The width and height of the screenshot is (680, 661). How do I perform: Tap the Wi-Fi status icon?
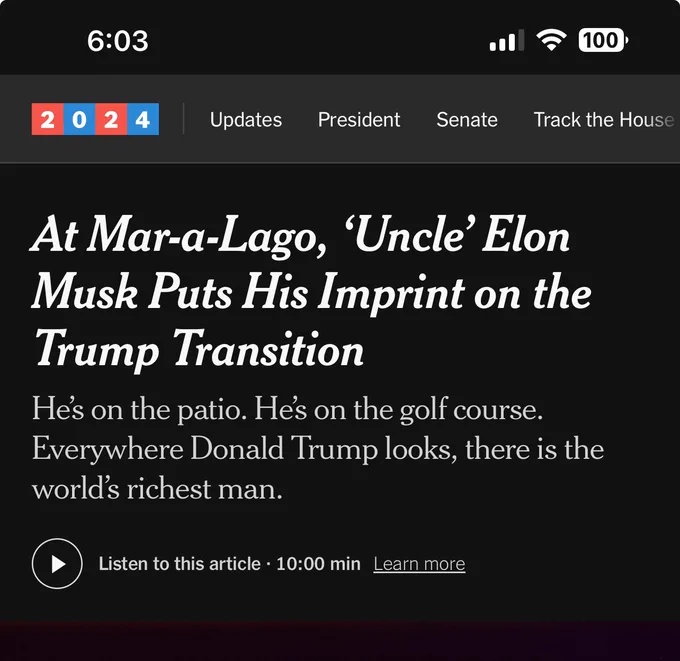pyautogui.click(x=551, y=40)
